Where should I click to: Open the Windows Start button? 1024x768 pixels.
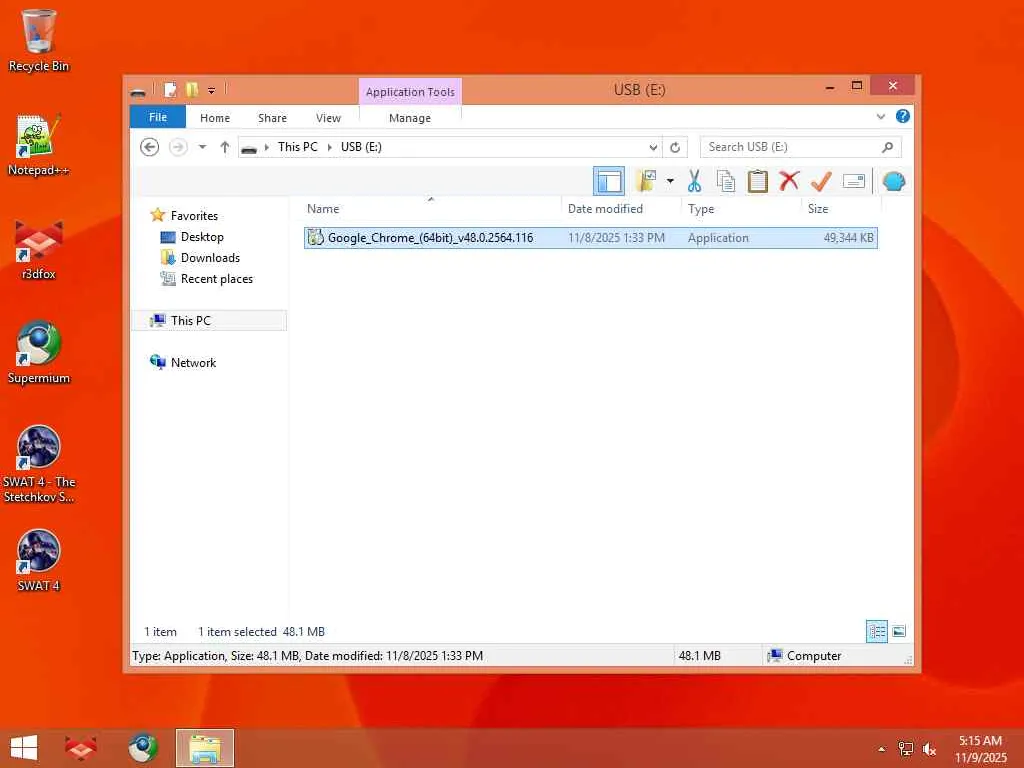[x=24, y=748]
